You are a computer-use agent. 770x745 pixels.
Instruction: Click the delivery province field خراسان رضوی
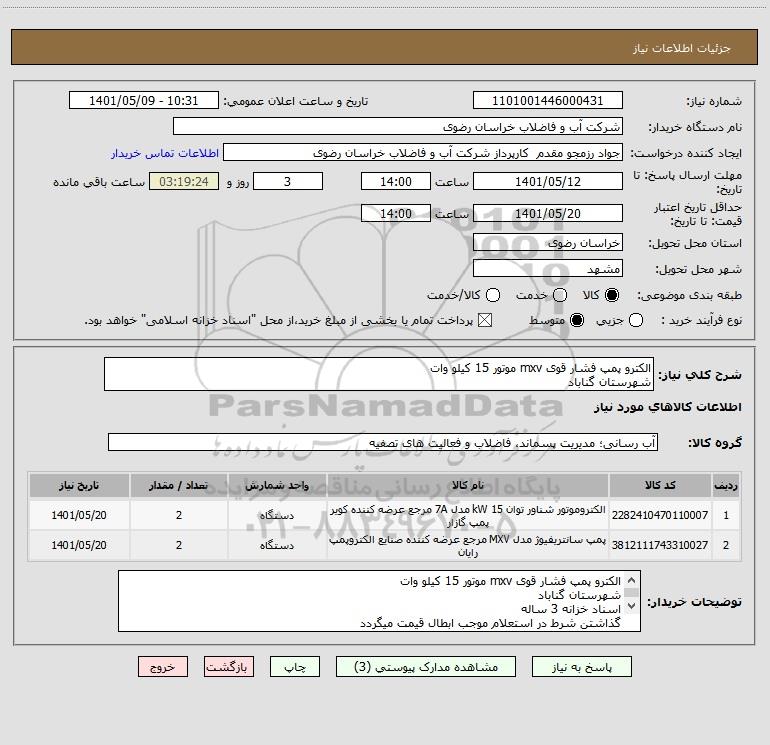pyautogui.click(x=548, y=242)
